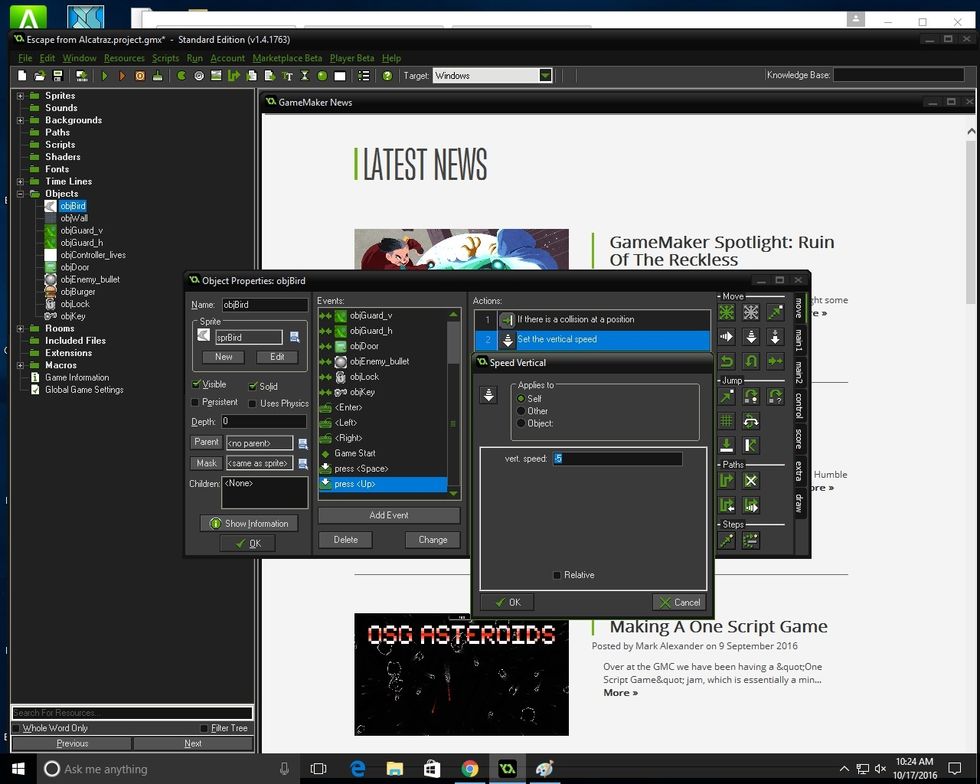This screenshot has height=784, width=980.
Task: Select the Move Towards point action icon
Action: point(775,312)
